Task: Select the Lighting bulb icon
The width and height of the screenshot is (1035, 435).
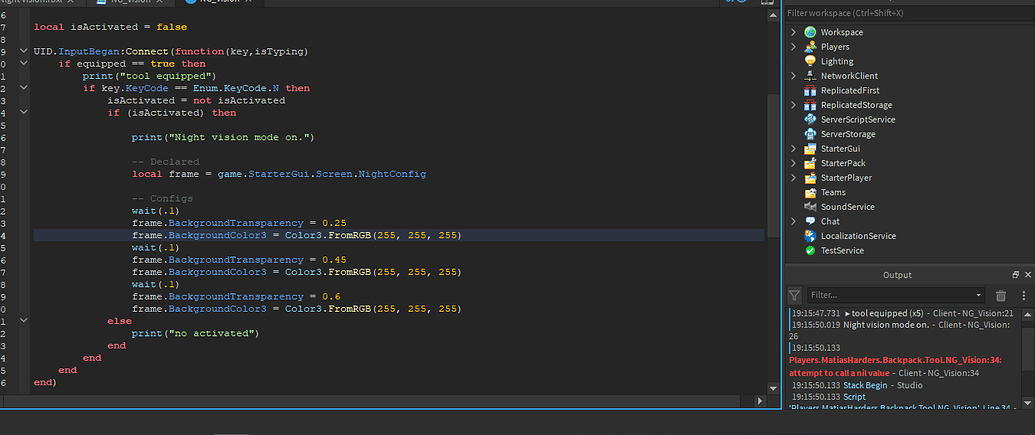Action: [810, 61]
